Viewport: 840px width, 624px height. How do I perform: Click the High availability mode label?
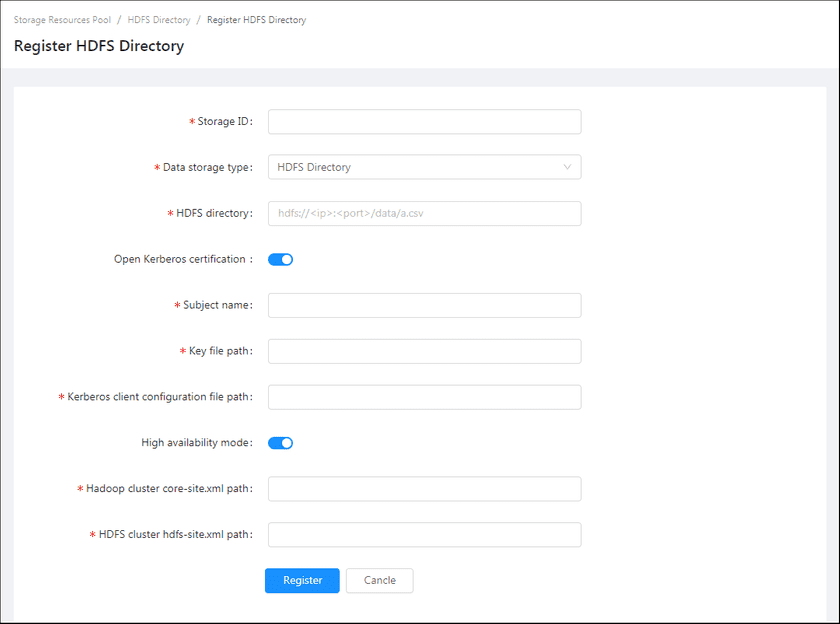[x=196, y=443]
